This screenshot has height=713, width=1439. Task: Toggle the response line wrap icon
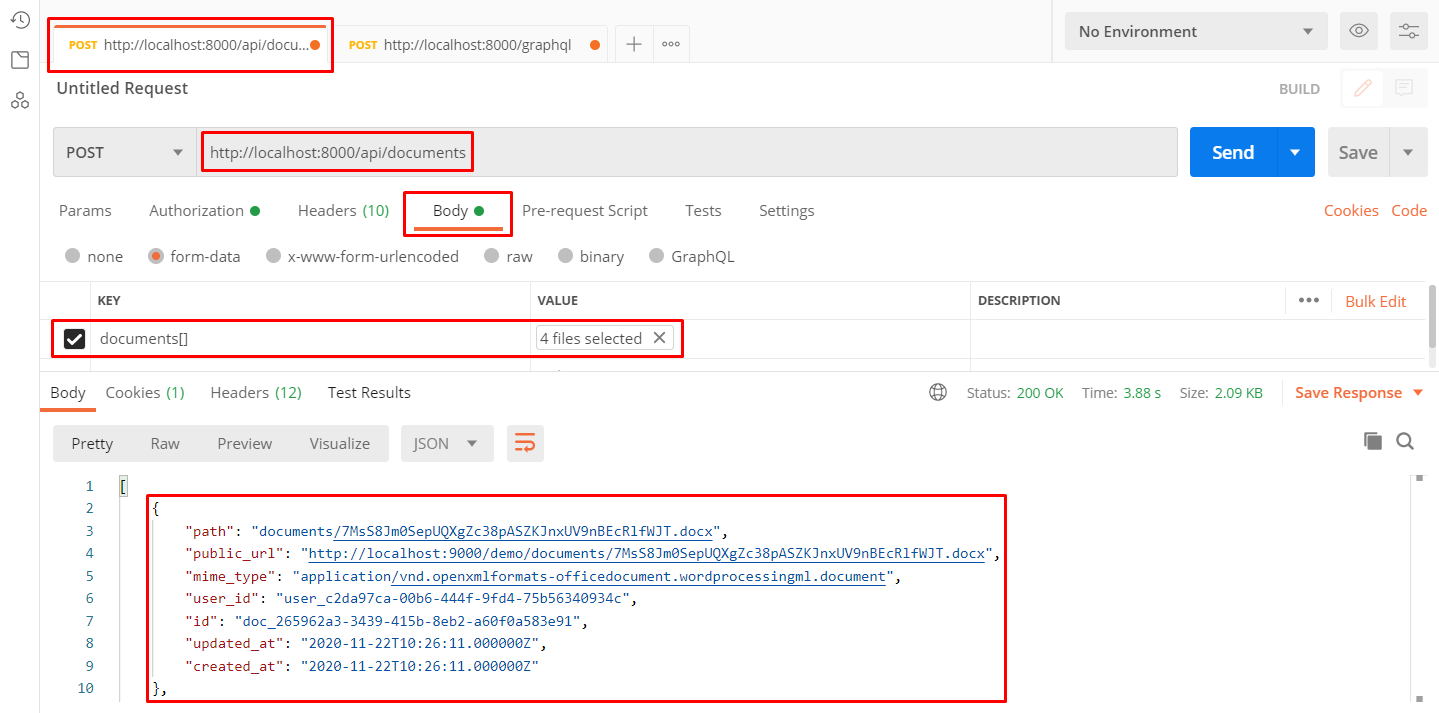pos(525,443)
